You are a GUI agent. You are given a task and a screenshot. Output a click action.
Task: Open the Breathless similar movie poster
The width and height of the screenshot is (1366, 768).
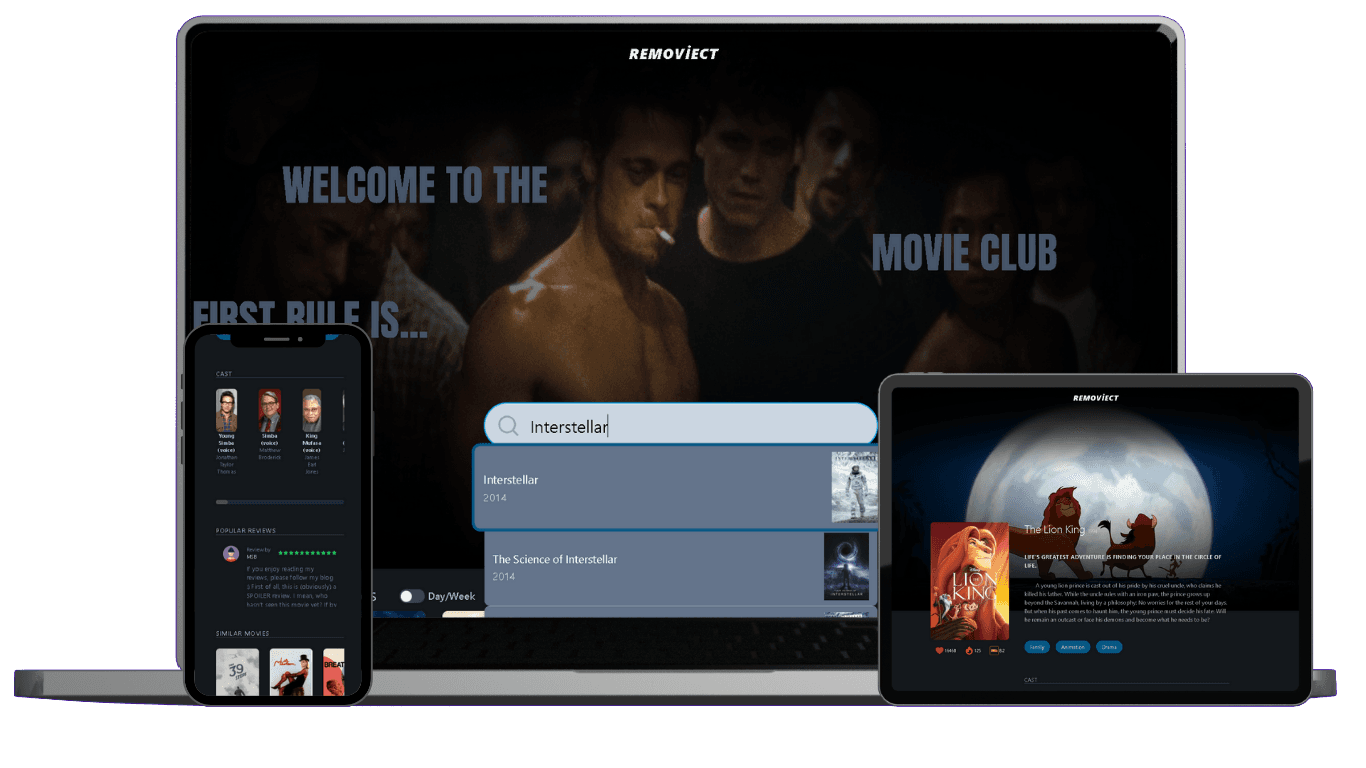tap(334, 672)
